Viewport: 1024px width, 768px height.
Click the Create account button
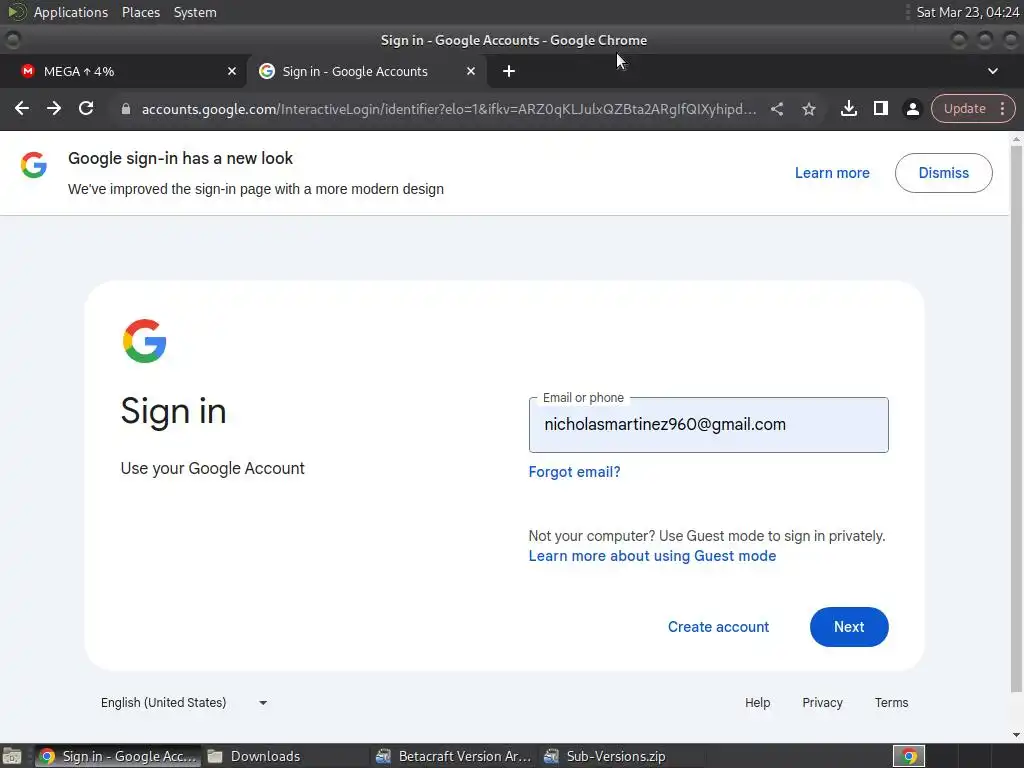click(x=718, y=627)
